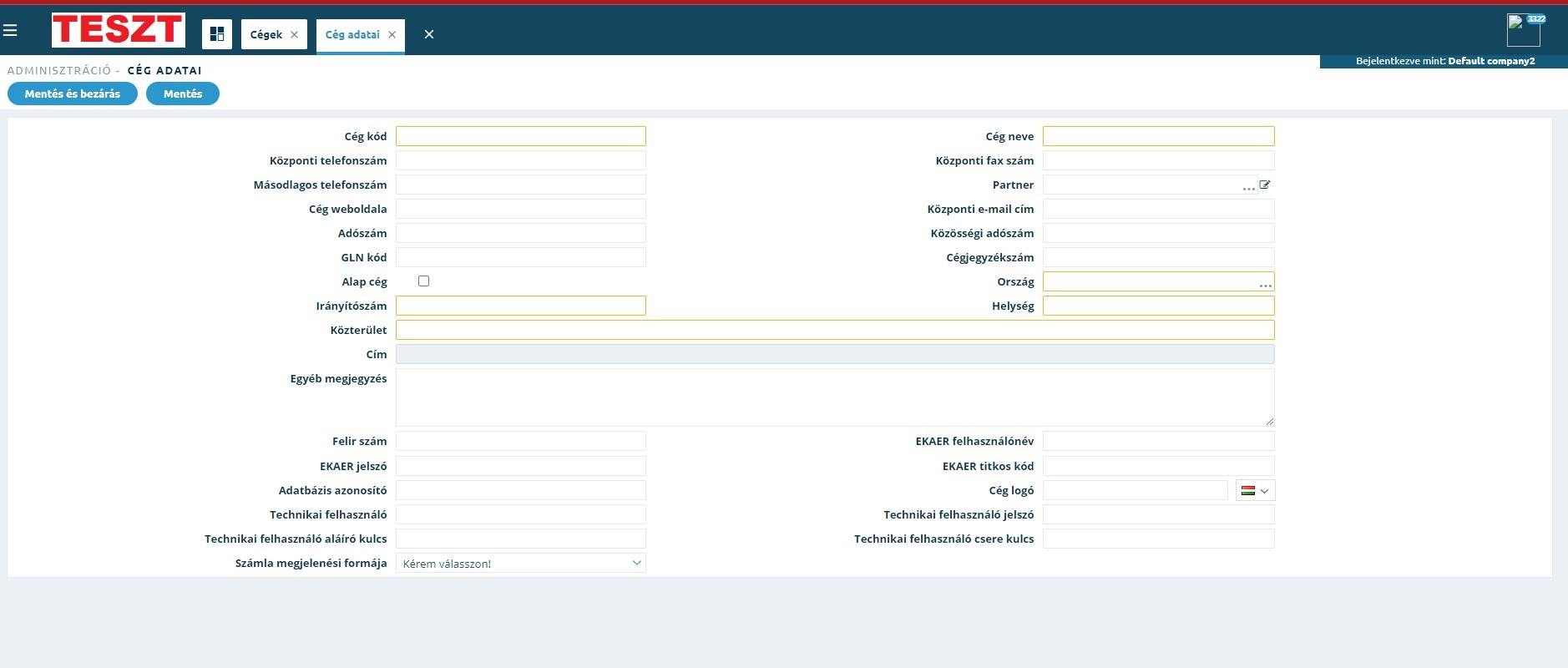The image size is (1568, 668).
Task: Click the EKAER felhasználónév field
Action: pyautogui.click(x=1159, y=441)
